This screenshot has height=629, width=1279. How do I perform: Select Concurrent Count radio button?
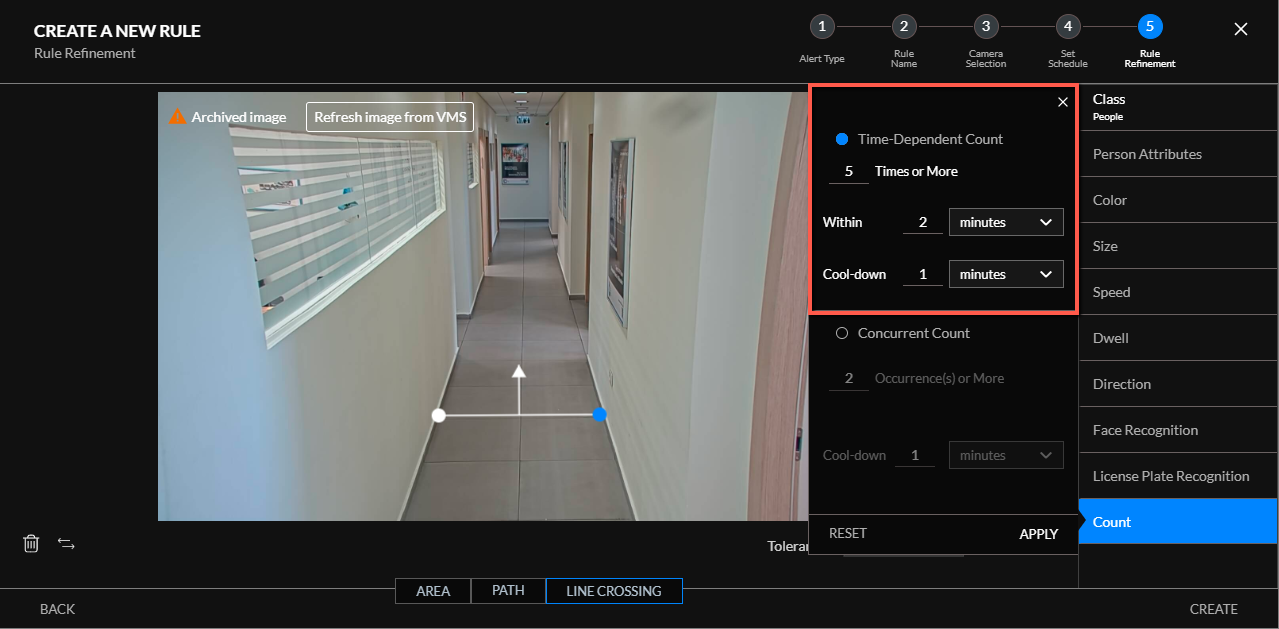pyautogui.click(x=842, y=333)
